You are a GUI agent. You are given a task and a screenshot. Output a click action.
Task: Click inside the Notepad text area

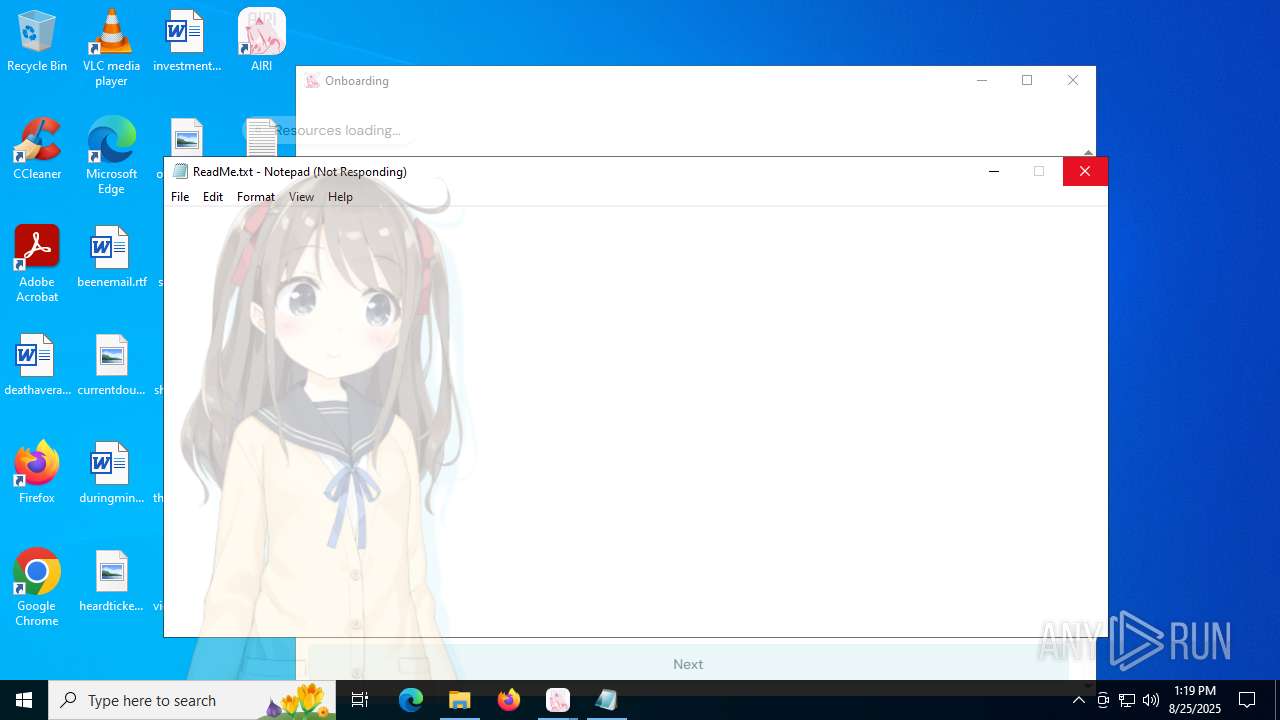pyautogui.click(x=635, y=421)
